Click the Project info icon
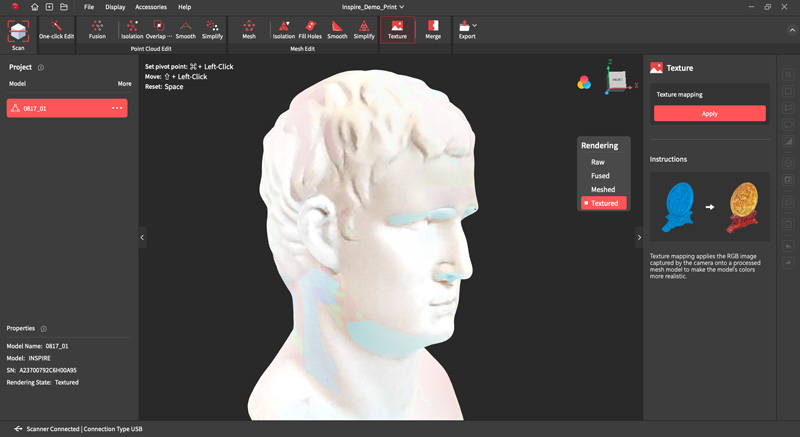Screen dimensions: 800x437 click(41, 67)
